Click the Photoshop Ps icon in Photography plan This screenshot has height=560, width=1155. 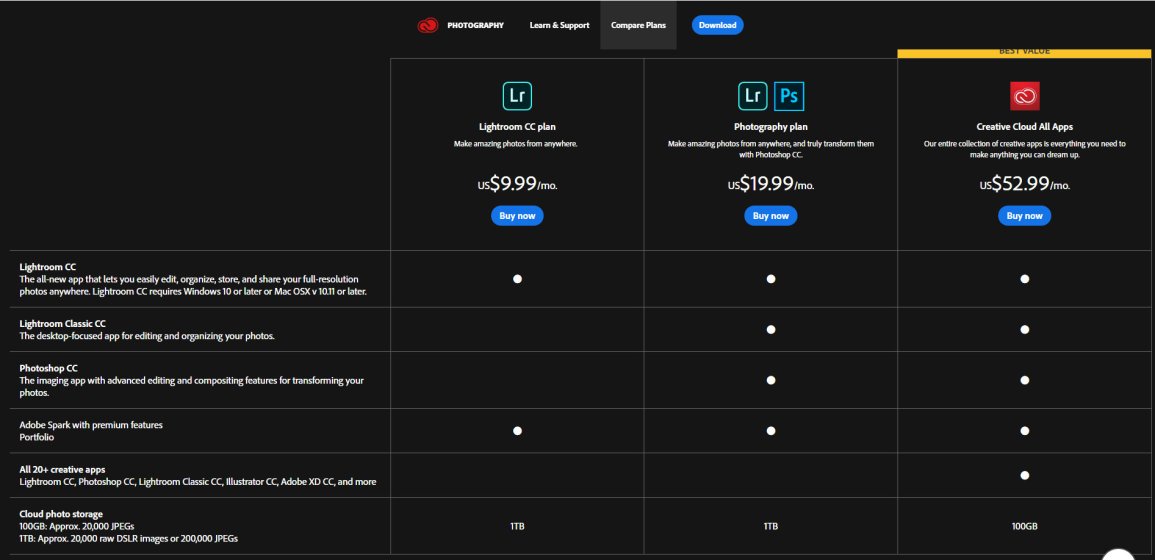[789, 96]
